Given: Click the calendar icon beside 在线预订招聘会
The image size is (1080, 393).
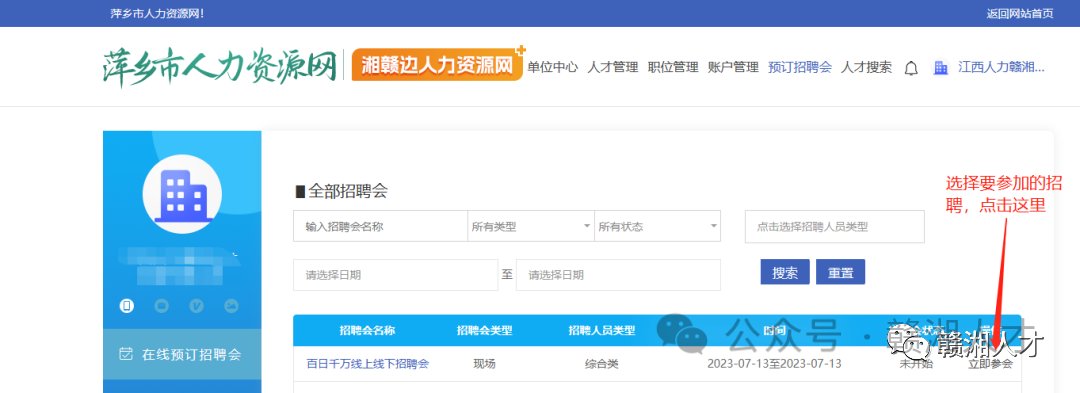Looking at the screenshot, I should pos(126,354).
